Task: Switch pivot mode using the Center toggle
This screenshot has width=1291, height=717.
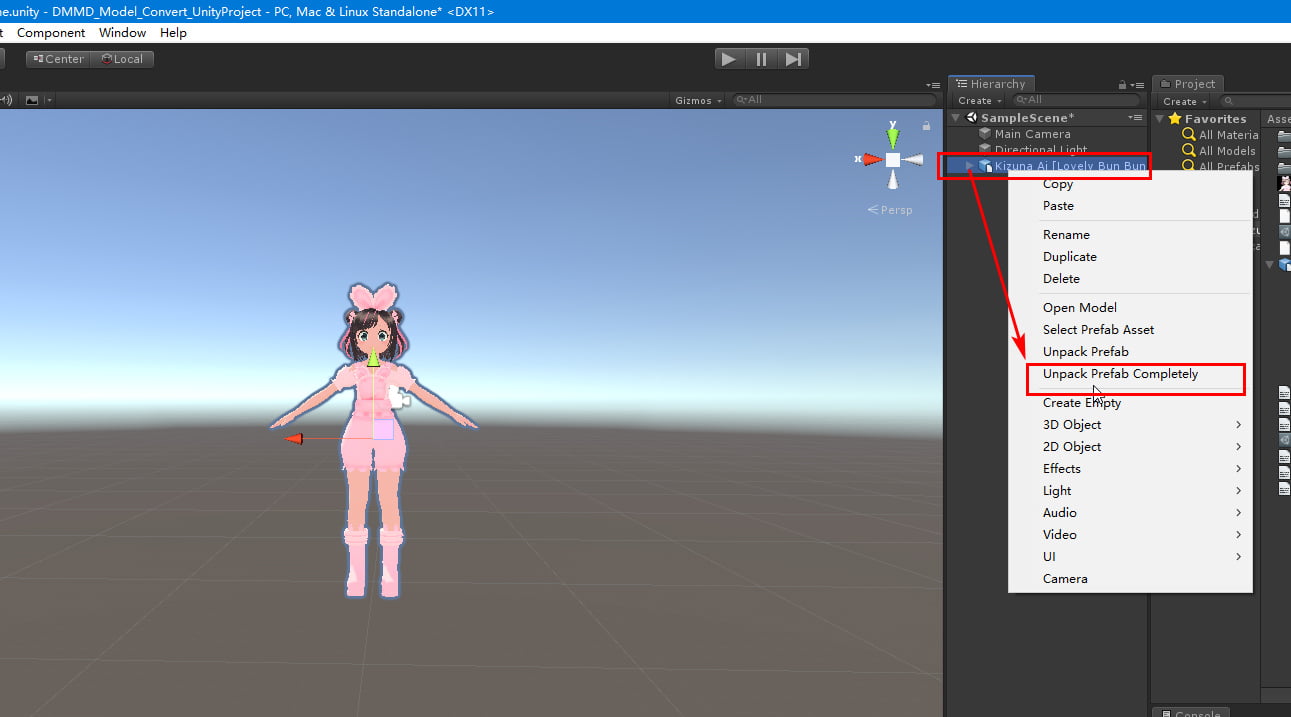Action: tap(57, 58)
